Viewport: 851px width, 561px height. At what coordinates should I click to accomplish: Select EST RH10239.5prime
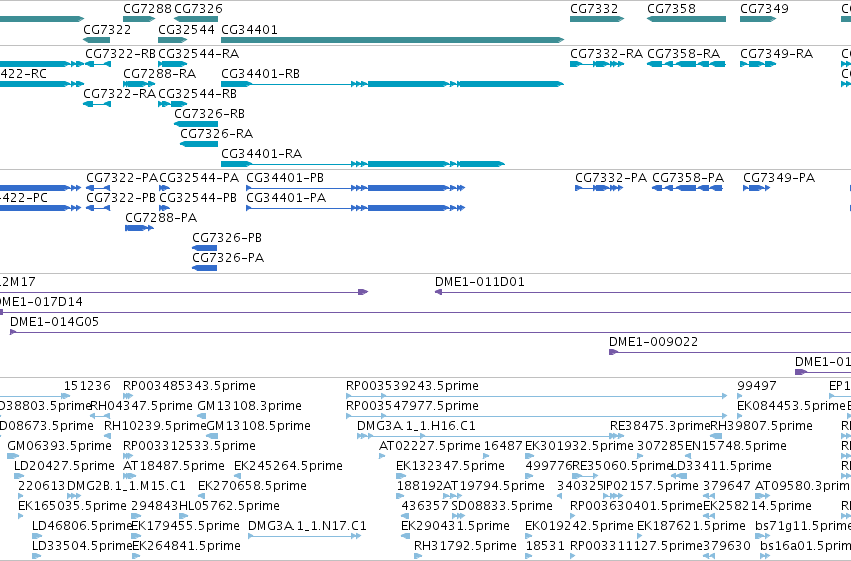coord(108,436)
